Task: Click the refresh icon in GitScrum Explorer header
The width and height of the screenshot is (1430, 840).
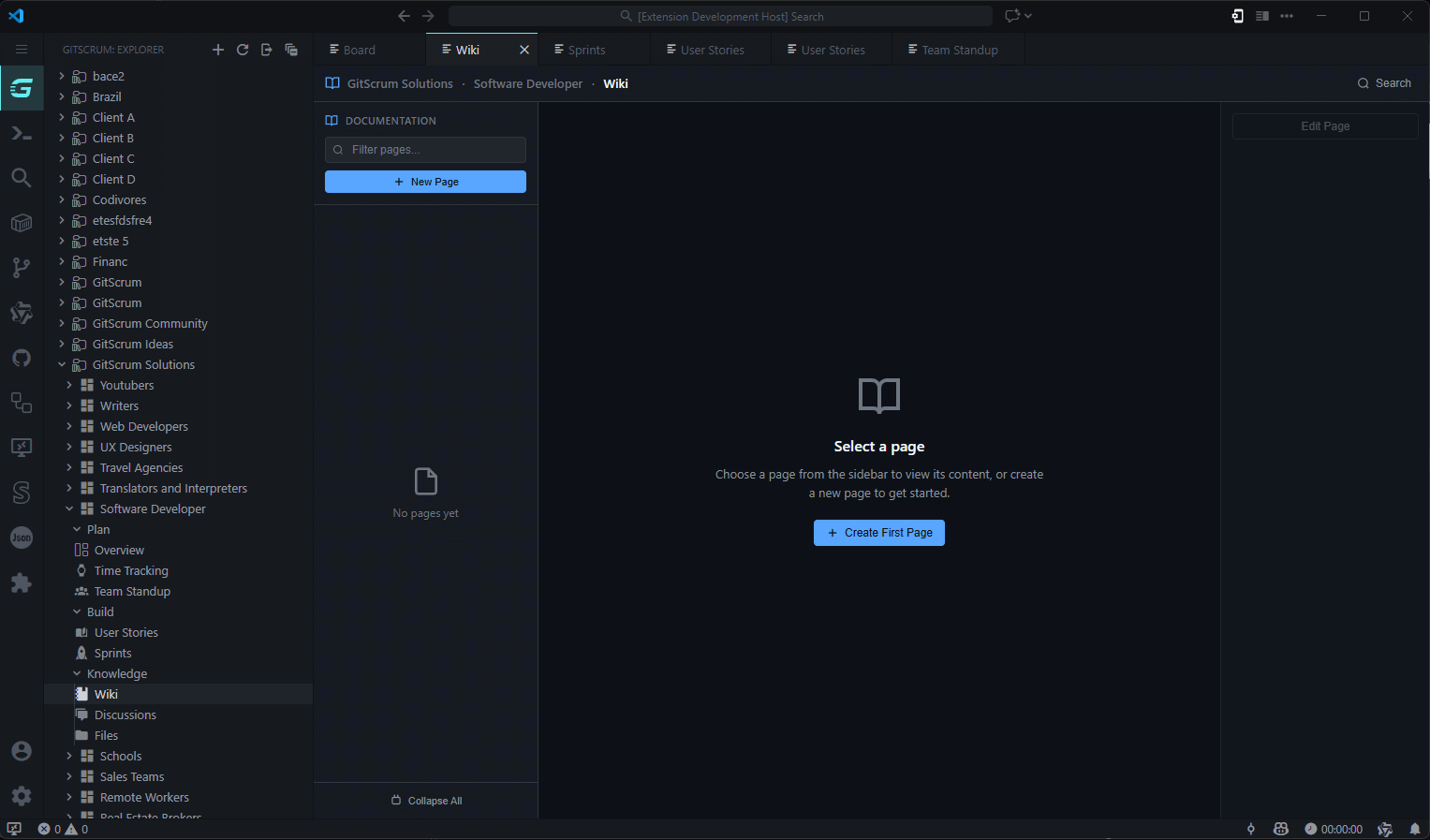Action: [x=243, y=49]
